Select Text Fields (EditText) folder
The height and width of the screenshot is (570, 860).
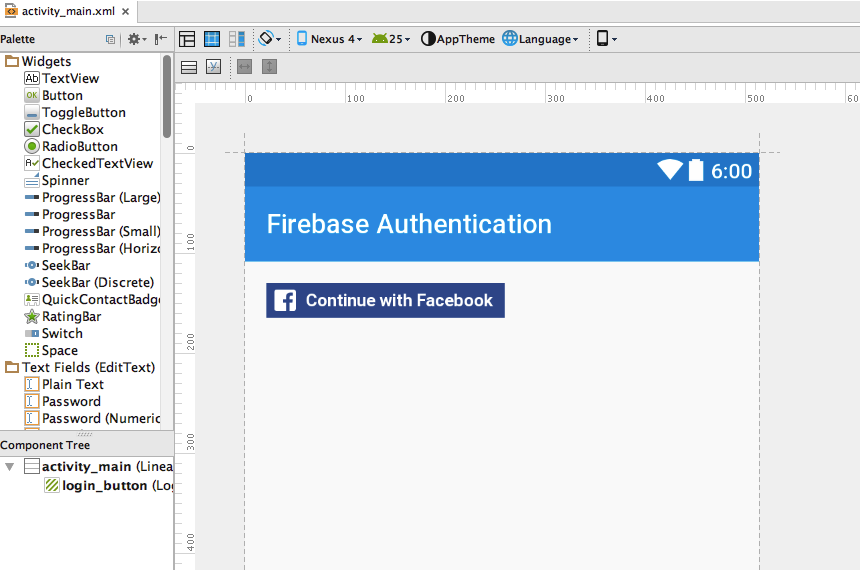coord(80,368)
